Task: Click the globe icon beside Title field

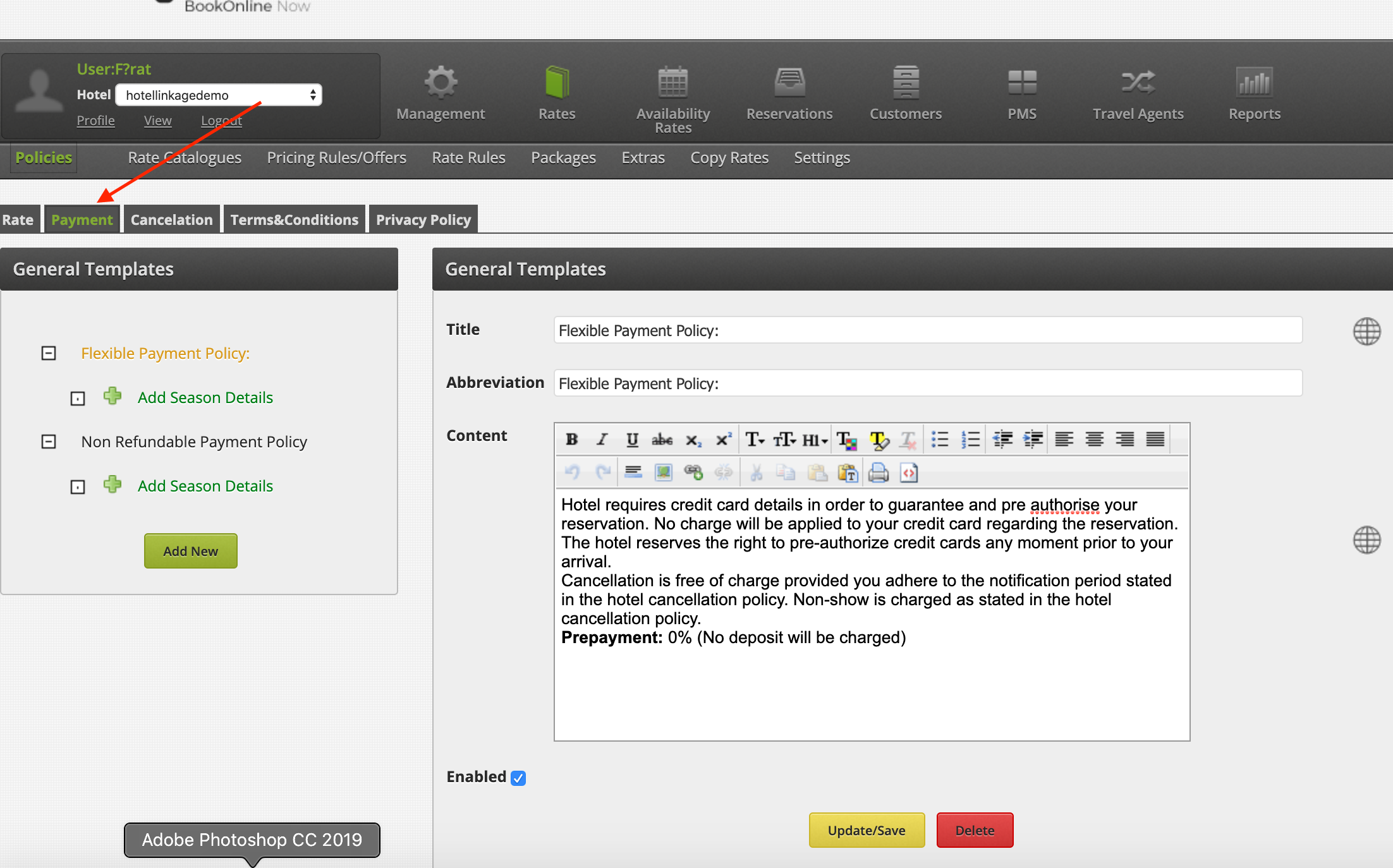Action: point(1366,331)
